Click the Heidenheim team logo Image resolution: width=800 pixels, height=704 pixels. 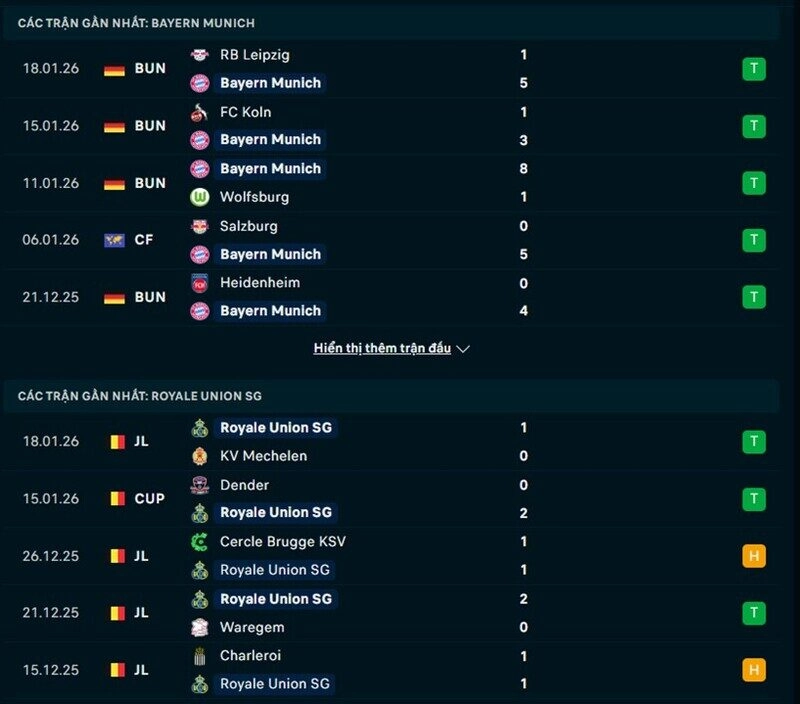pyautogui.click(x=200, y=283)
